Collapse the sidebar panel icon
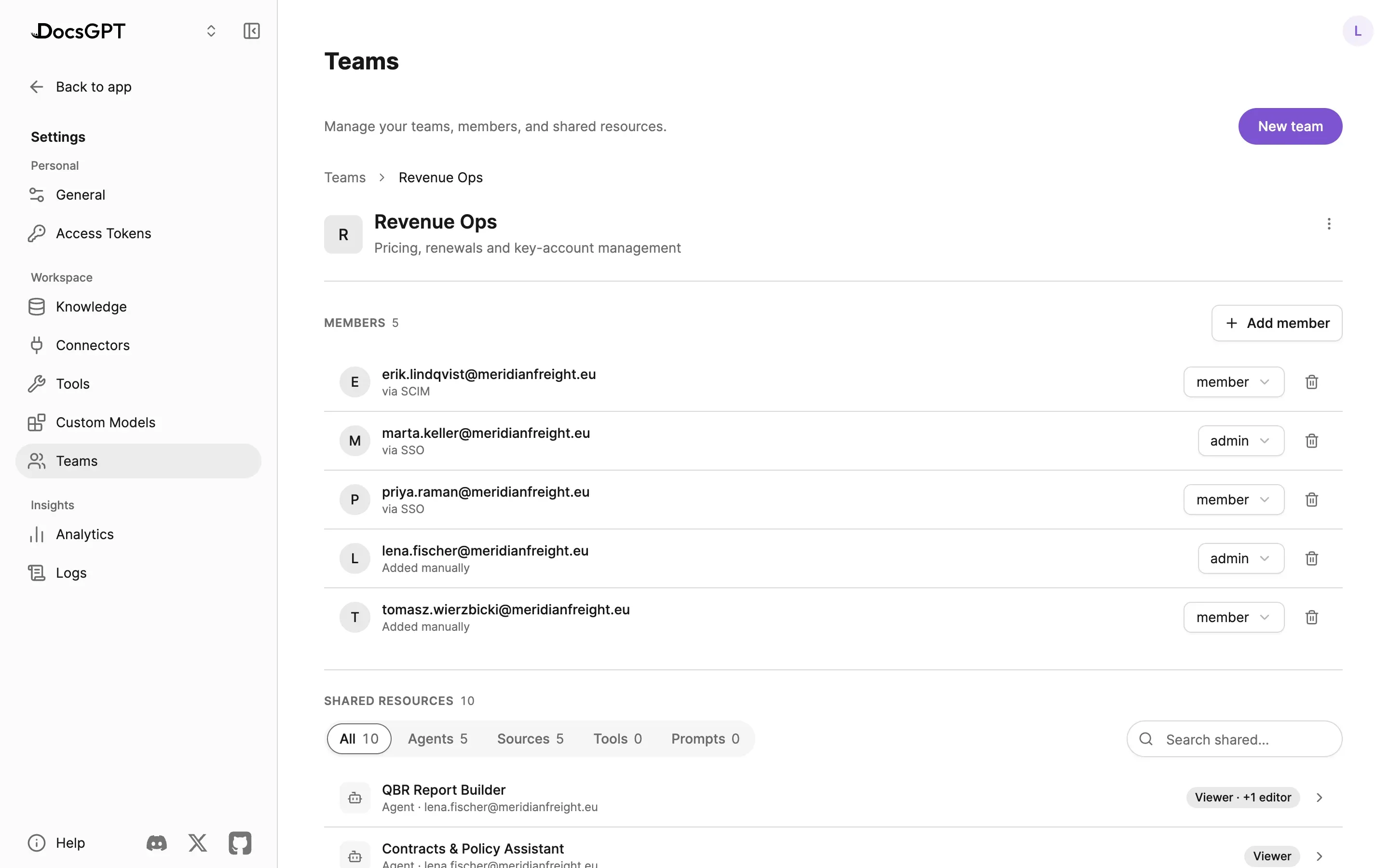 [251, 31]
